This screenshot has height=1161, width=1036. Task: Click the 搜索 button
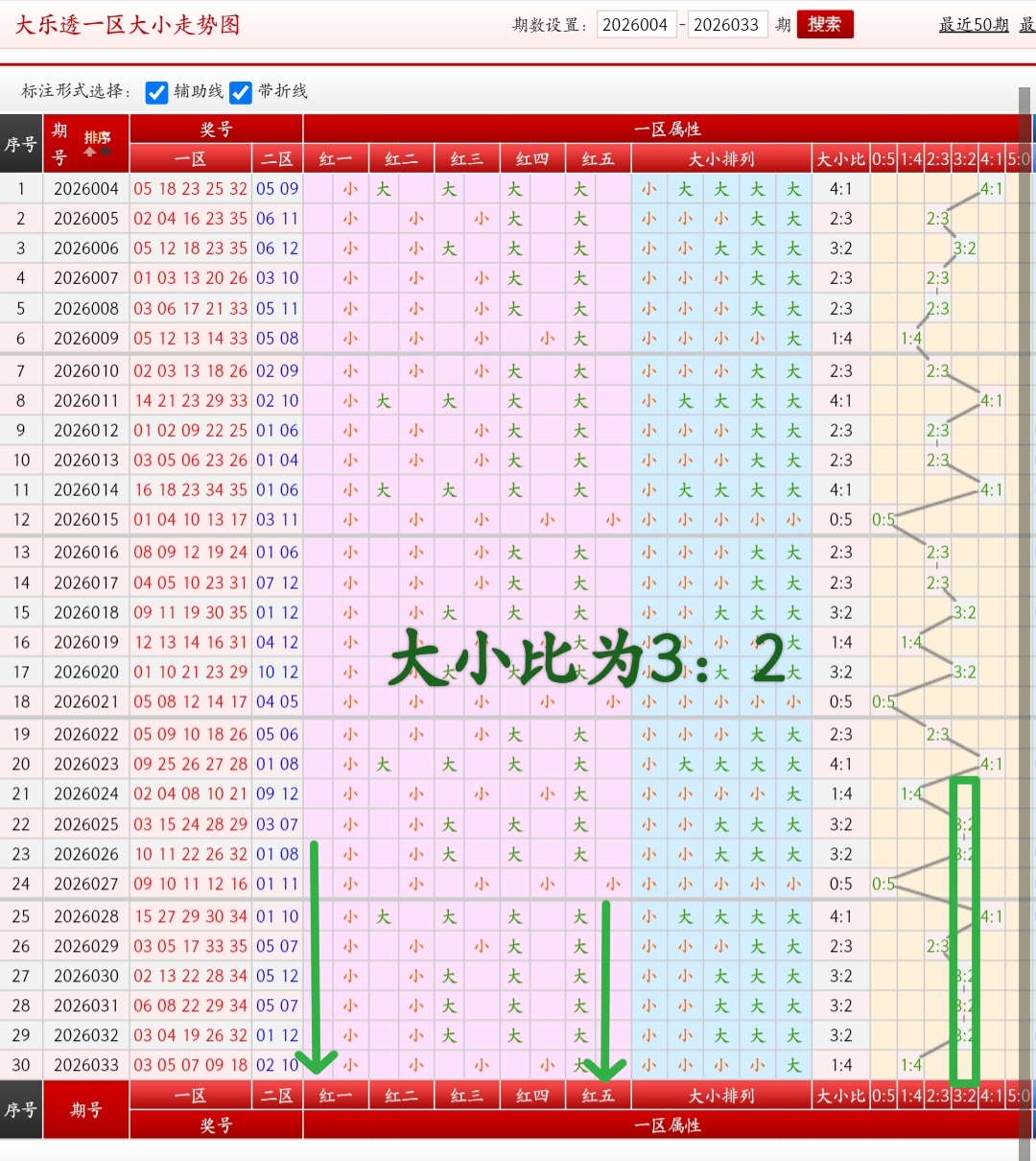click(824, 24)
